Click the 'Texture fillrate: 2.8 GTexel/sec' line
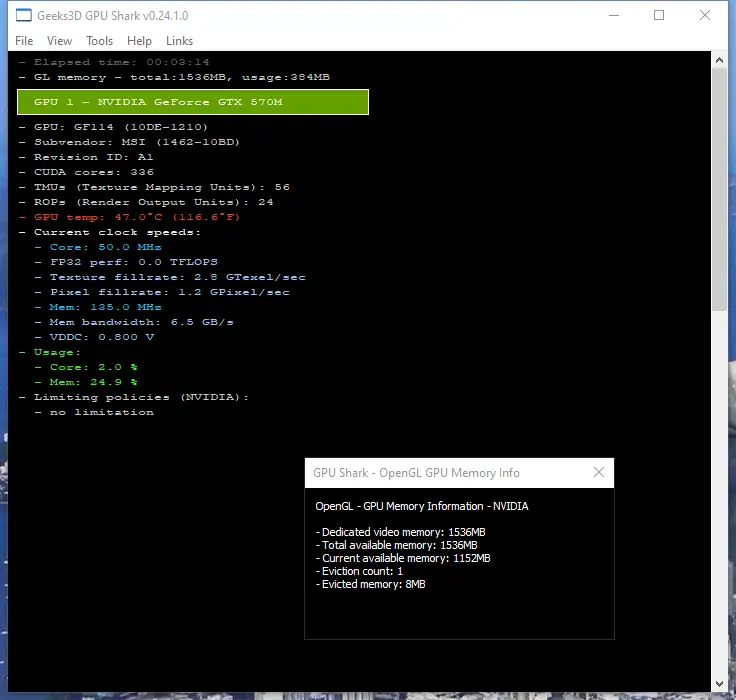 (170, 277)
